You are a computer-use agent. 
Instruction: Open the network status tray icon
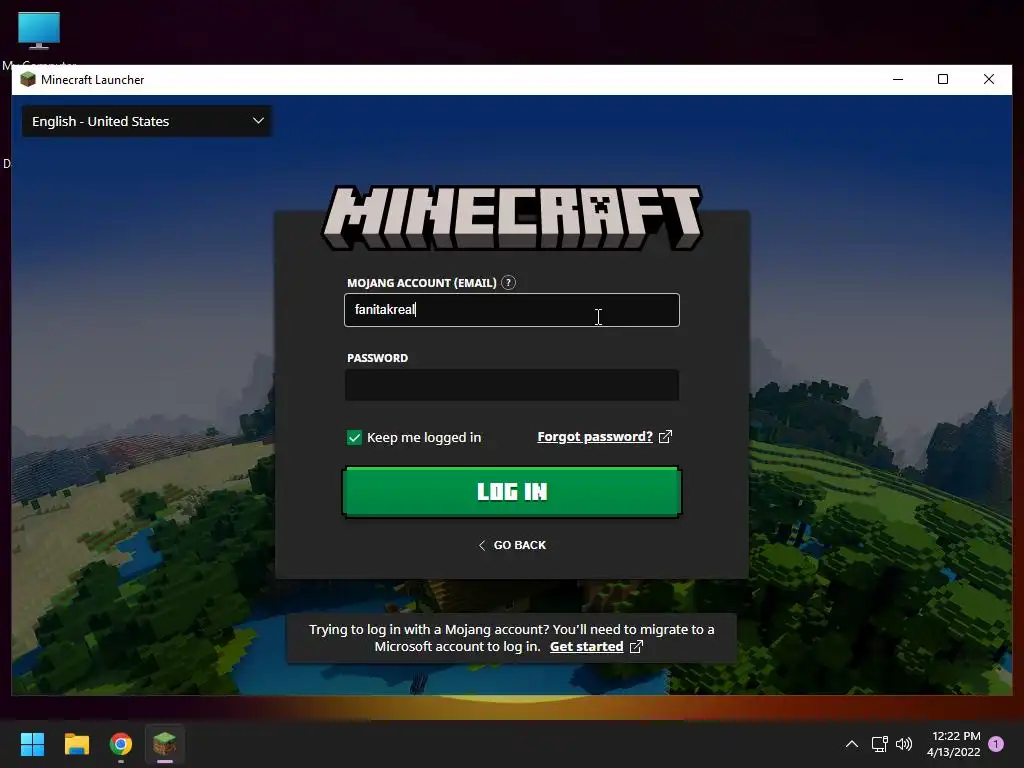(x=879, y=744)
